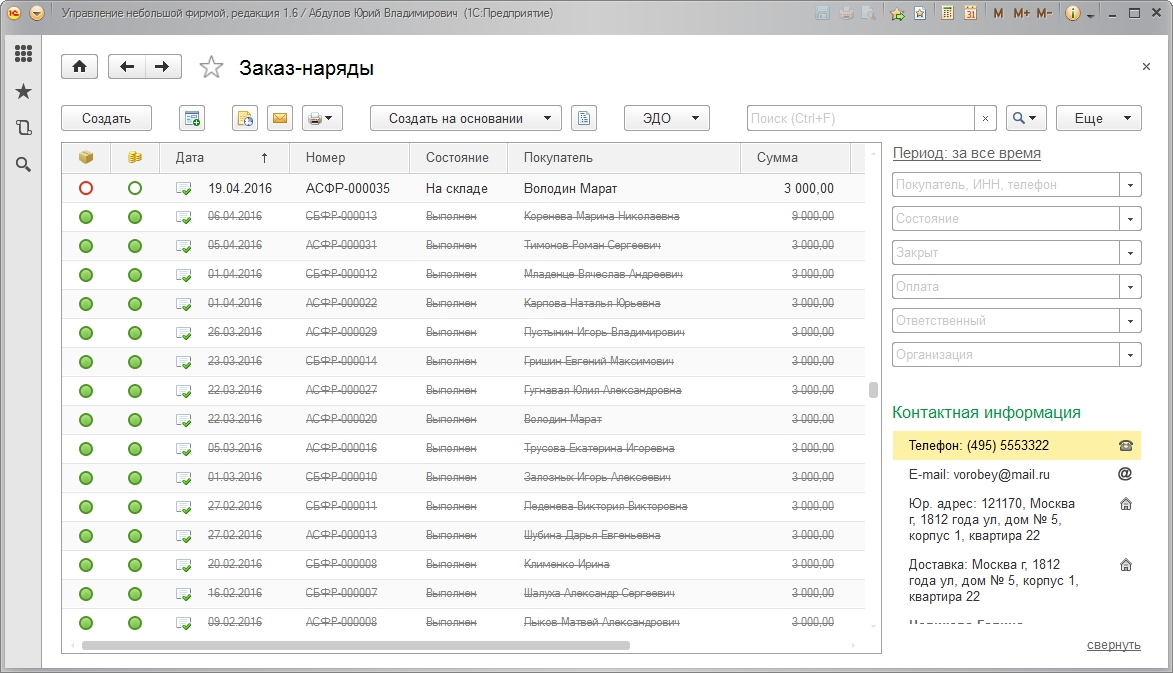The height and width of the screenshot is (673, 1173).
Task: Sort by the Покупатель column header
Action: 624,158
